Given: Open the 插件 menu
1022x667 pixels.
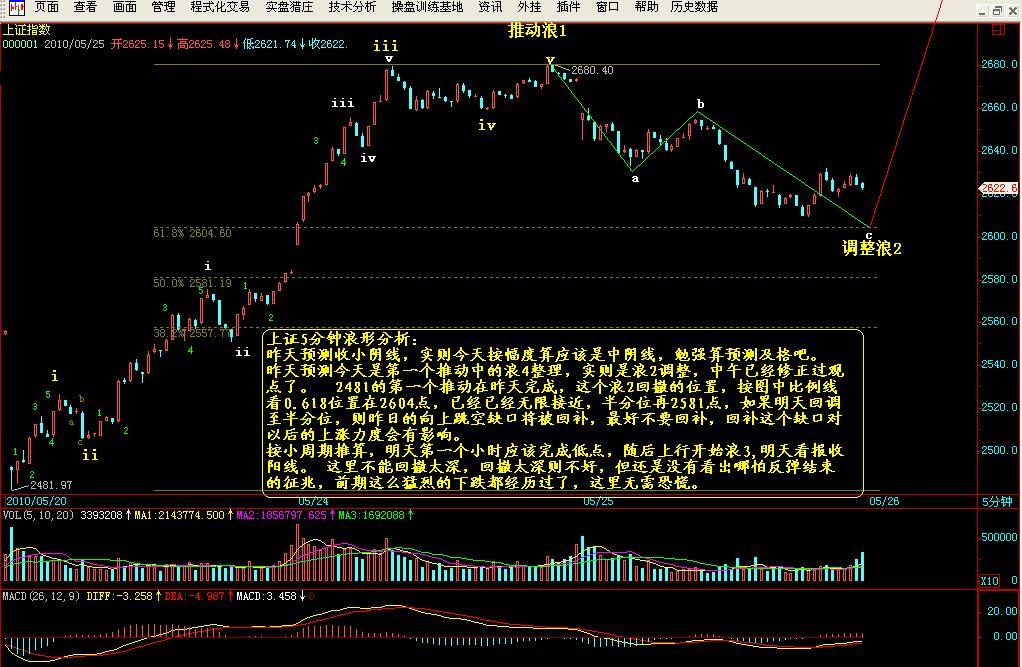Looking at the screenshot, I should click(568, 7).
